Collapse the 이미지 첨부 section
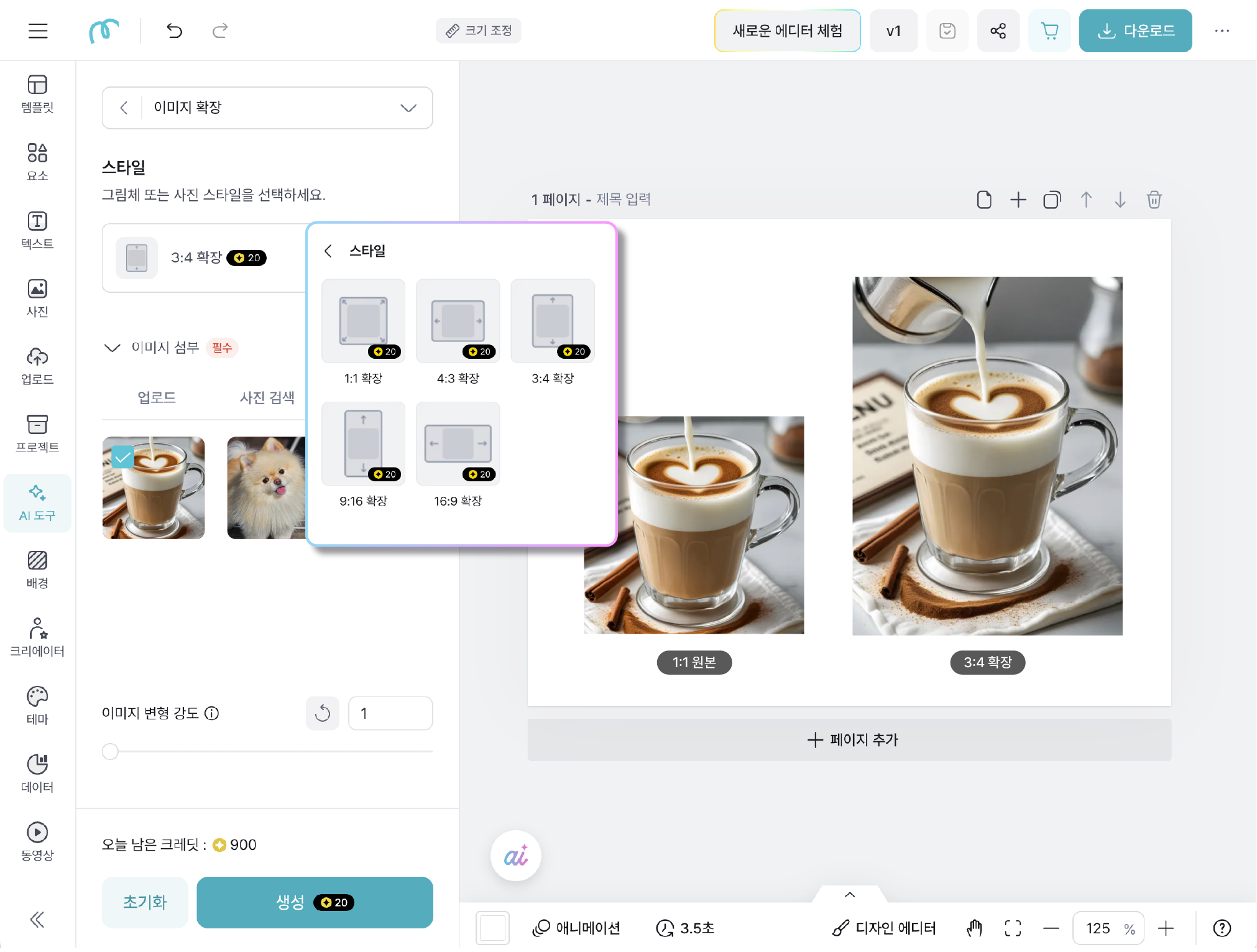Screen dimensions: 1257x952 (112, 348)
